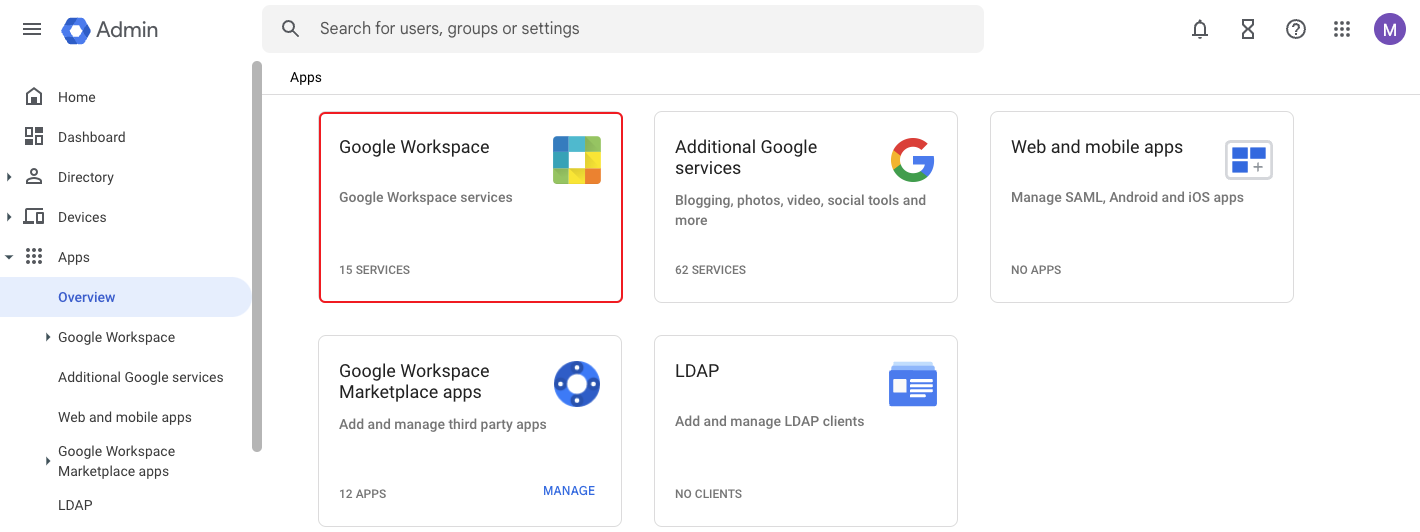Screen dimensions: 1420x532
Task: Click the LDAP card icon
Action: [x=912, y=384]
